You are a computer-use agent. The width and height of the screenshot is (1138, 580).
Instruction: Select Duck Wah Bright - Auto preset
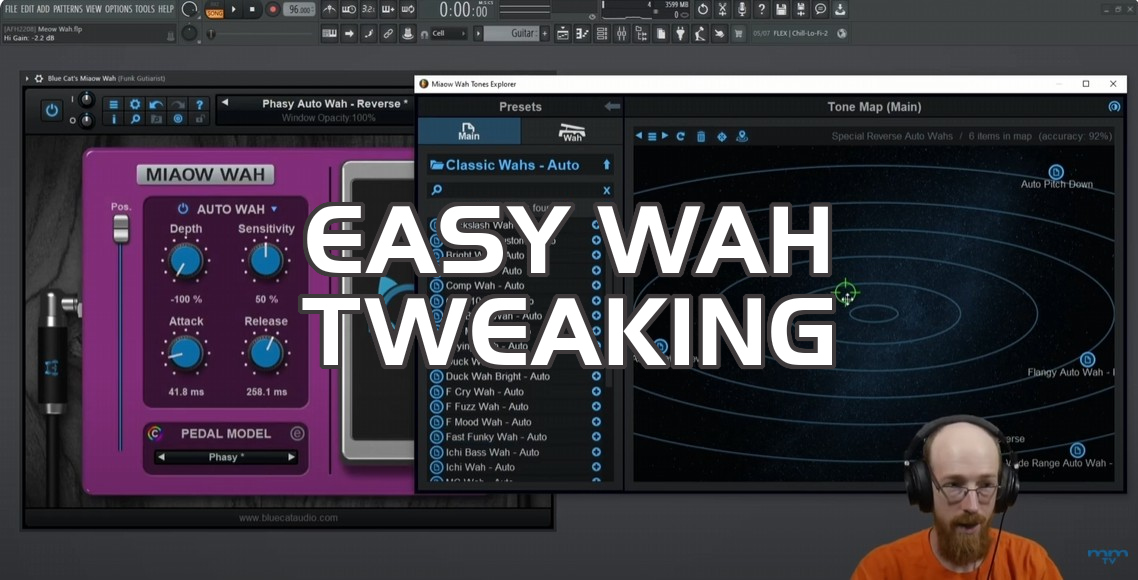(498, 376)
